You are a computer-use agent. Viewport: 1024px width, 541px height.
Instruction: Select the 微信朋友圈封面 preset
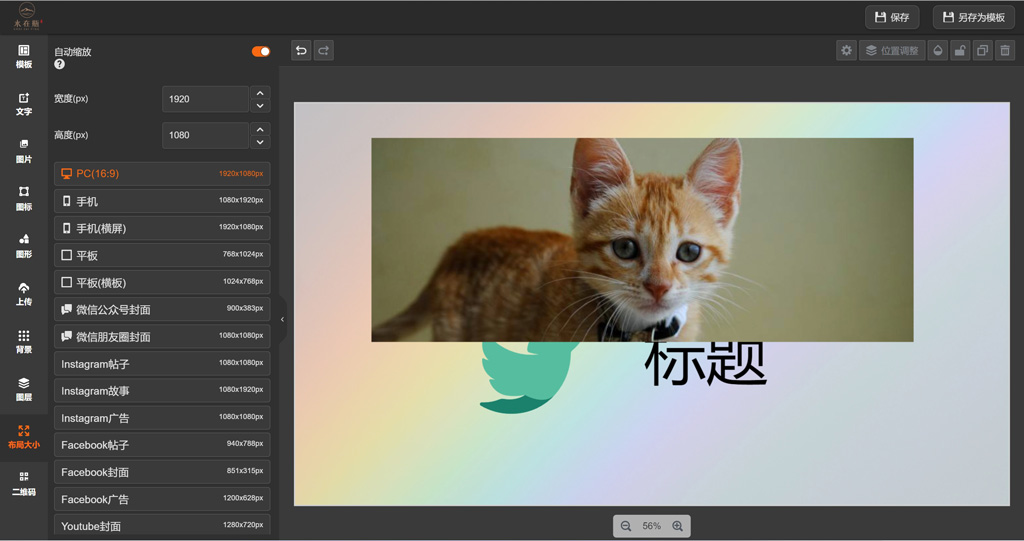[162, 336]
